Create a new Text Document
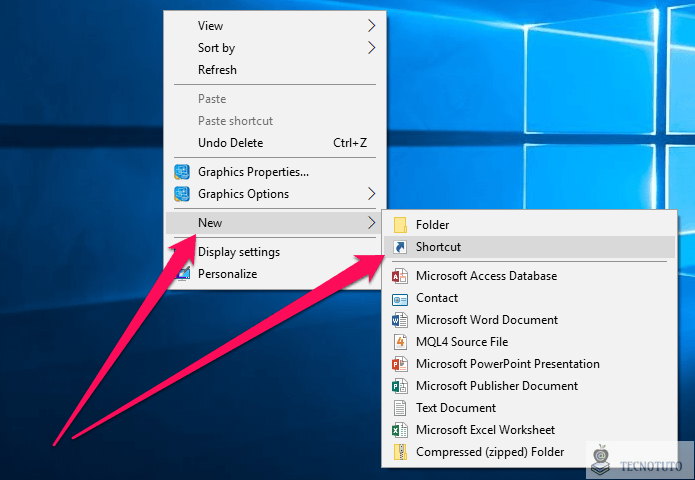695x480 pixels. [529, 408]
